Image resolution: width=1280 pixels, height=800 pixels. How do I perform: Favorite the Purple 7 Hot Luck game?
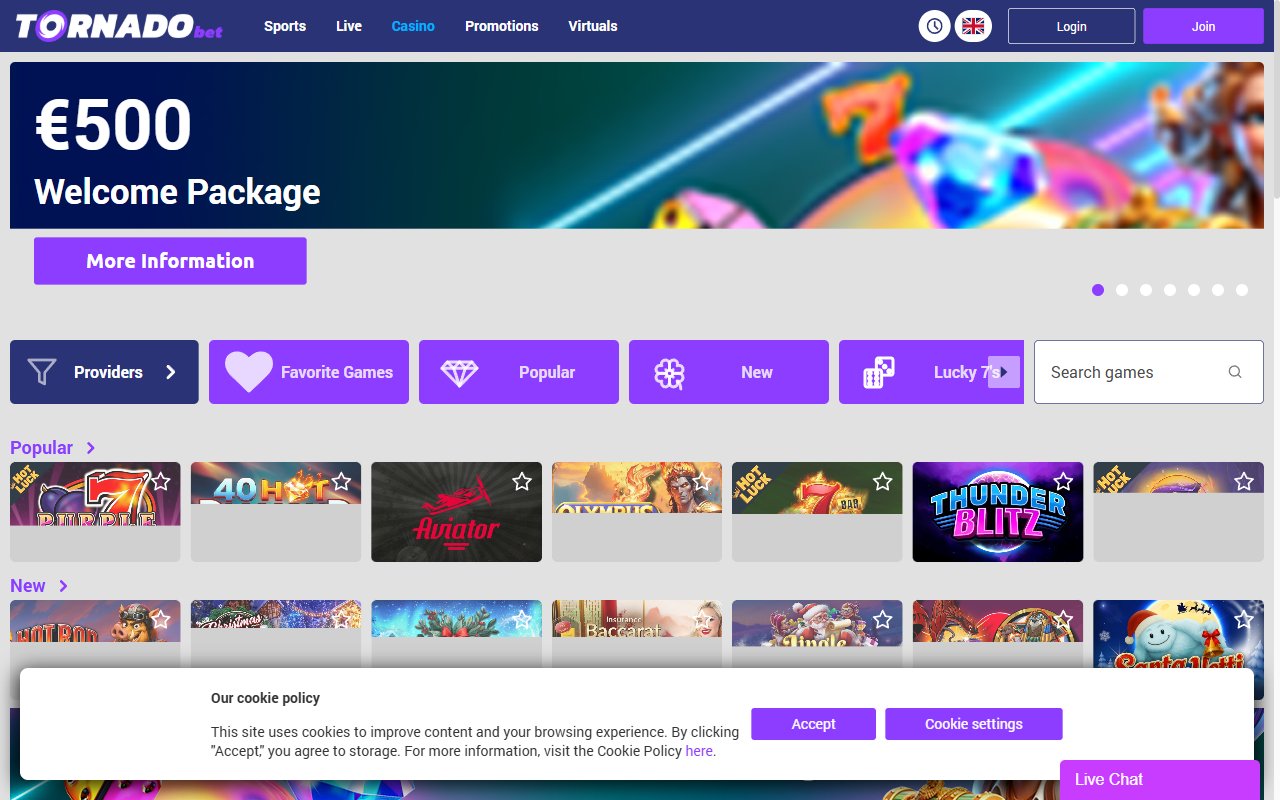tap(162, 482)
